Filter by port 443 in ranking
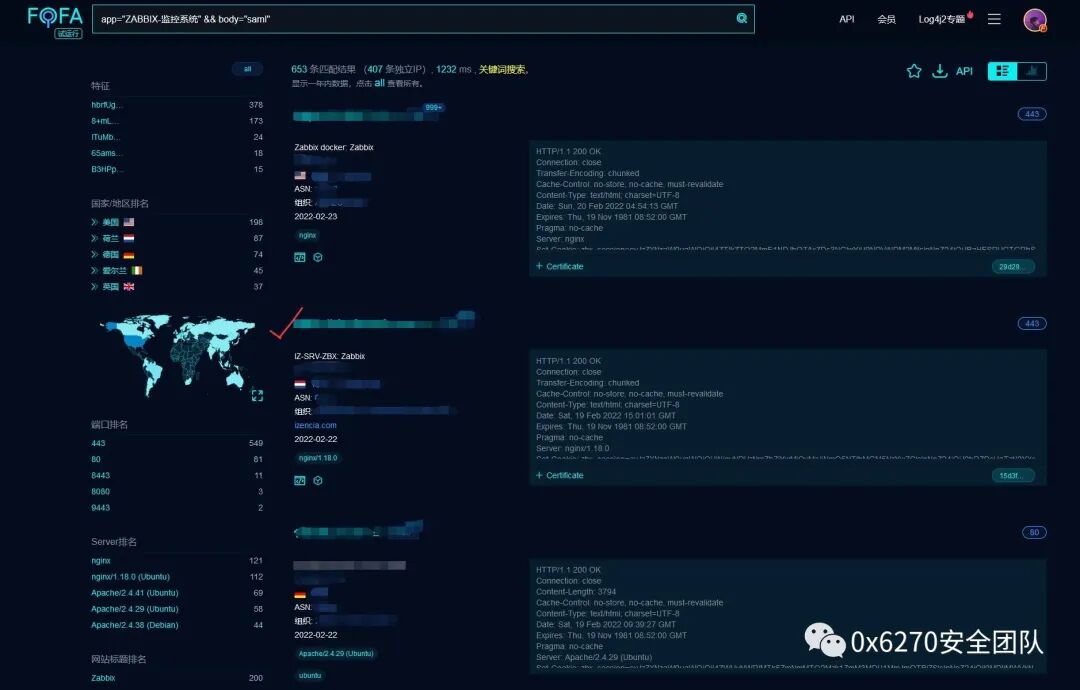 click(x=98, y=443)
